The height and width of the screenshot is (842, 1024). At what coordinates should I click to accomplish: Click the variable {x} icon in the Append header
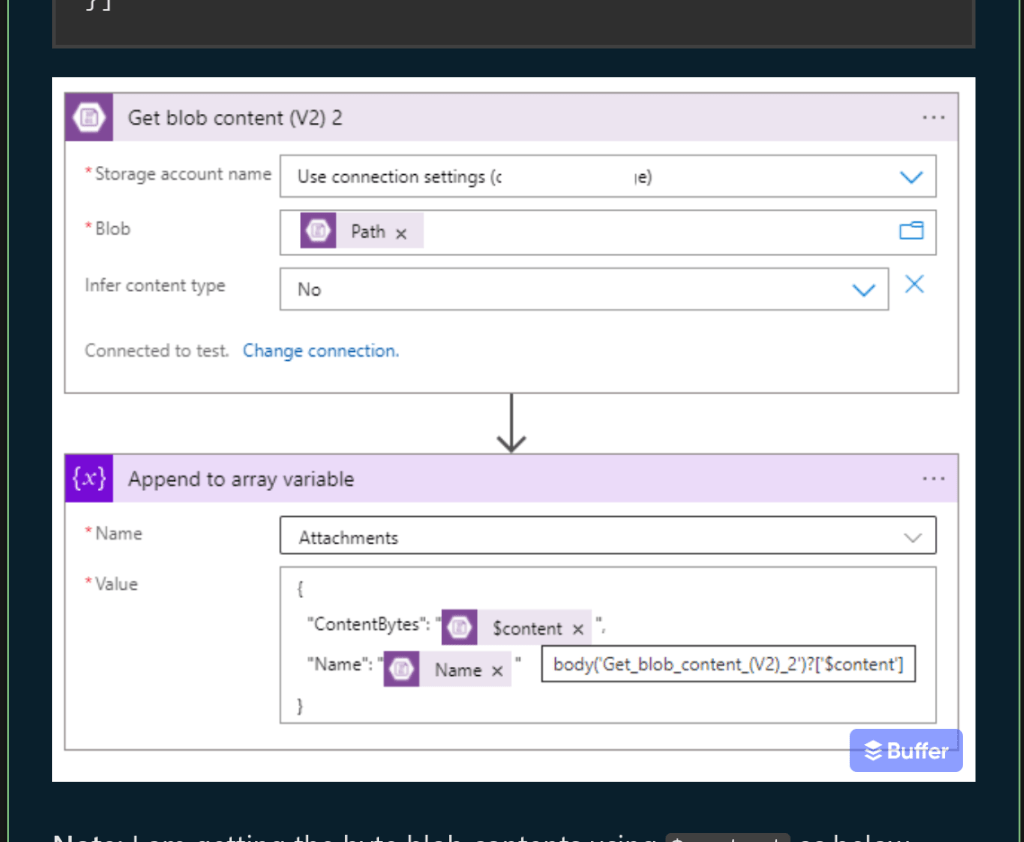(89, 479)
